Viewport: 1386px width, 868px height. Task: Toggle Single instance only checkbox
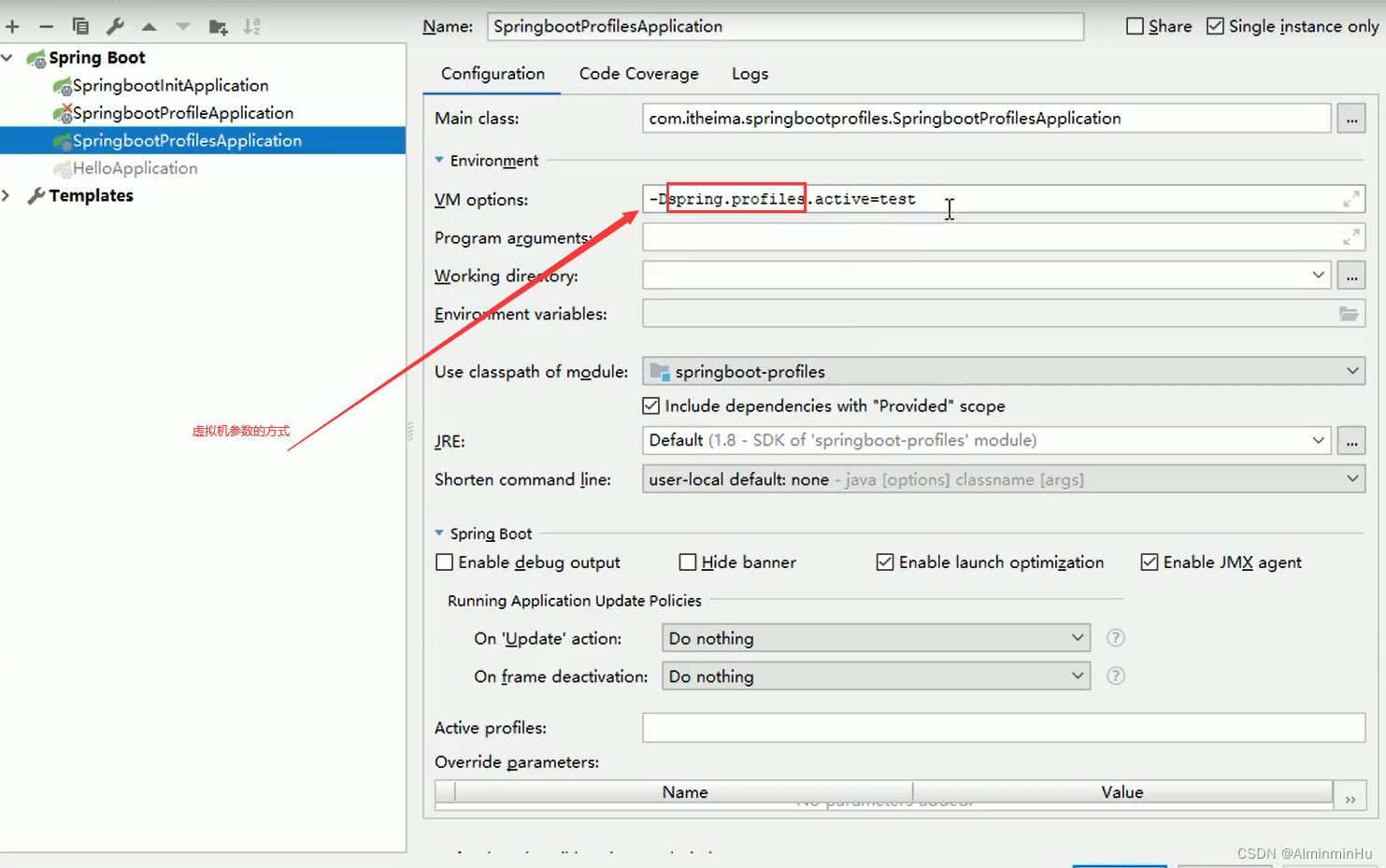coord(1215,26)
